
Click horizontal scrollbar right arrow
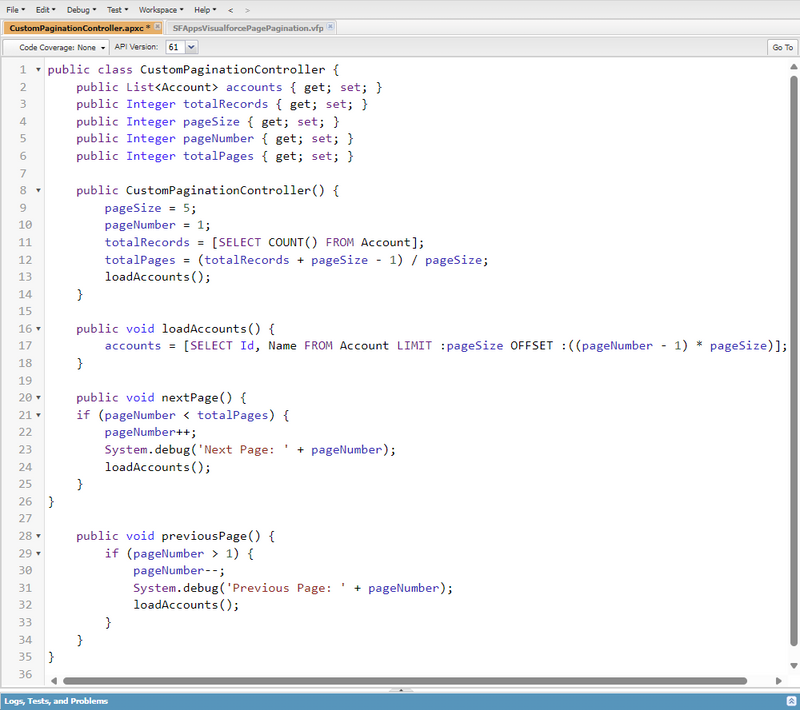tap(779, 681)
